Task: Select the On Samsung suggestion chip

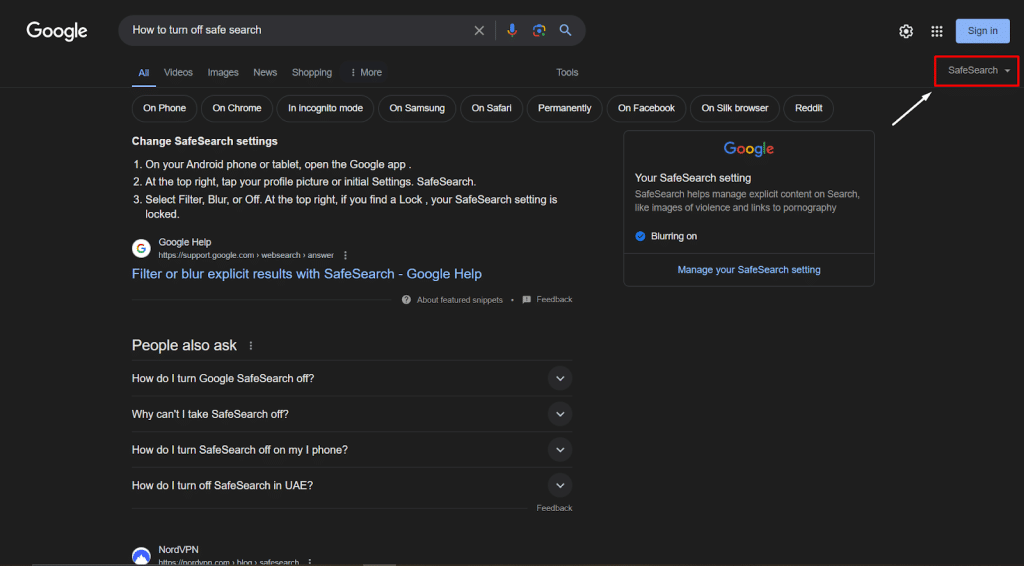Action: pyautogui.click(x=417, y=108)
